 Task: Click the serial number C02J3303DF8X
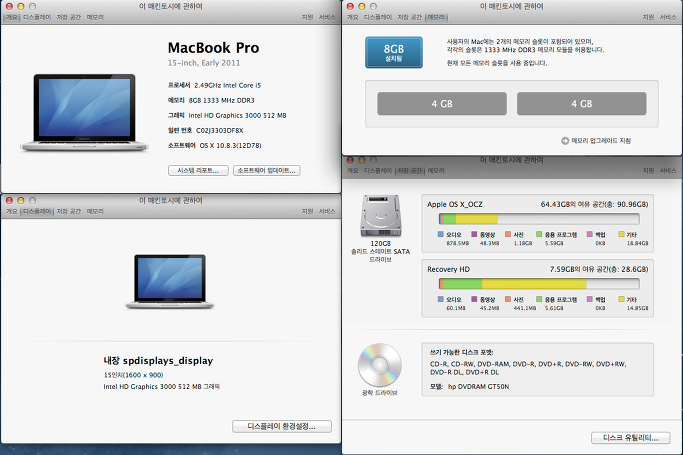click(220, 131)
